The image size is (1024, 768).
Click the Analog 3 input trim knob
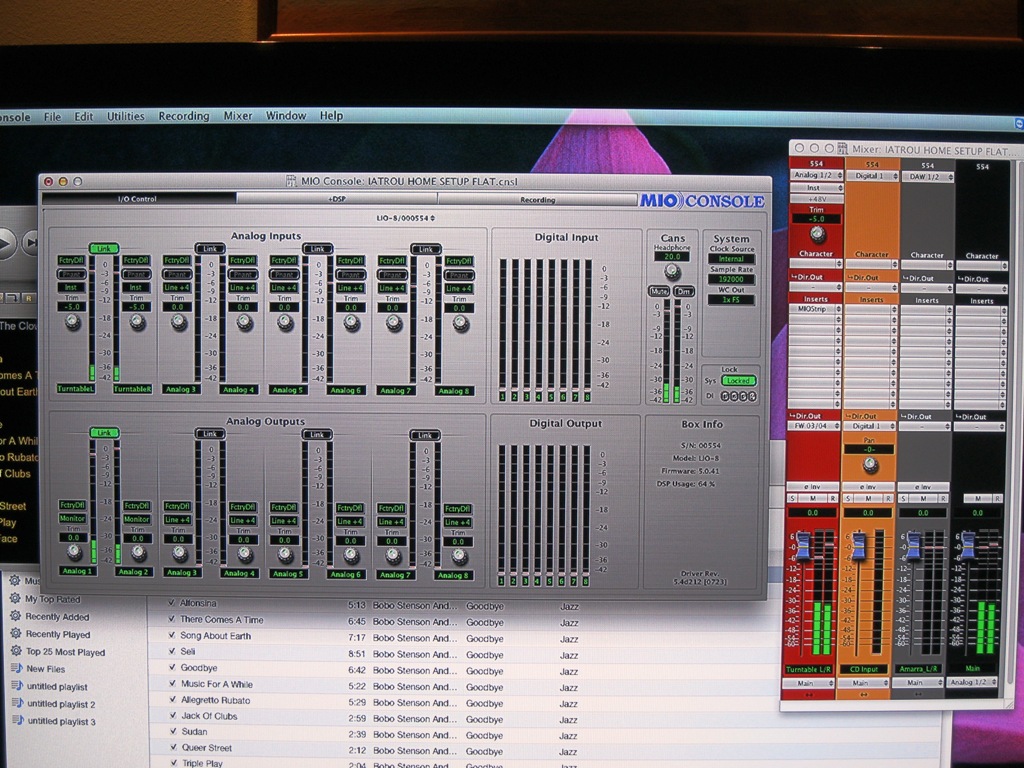point(178,322)
